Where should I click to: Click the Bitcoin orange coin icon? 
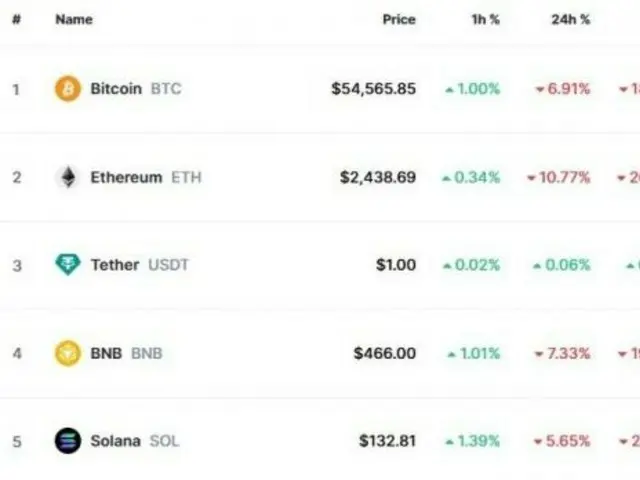click(68, 89)
